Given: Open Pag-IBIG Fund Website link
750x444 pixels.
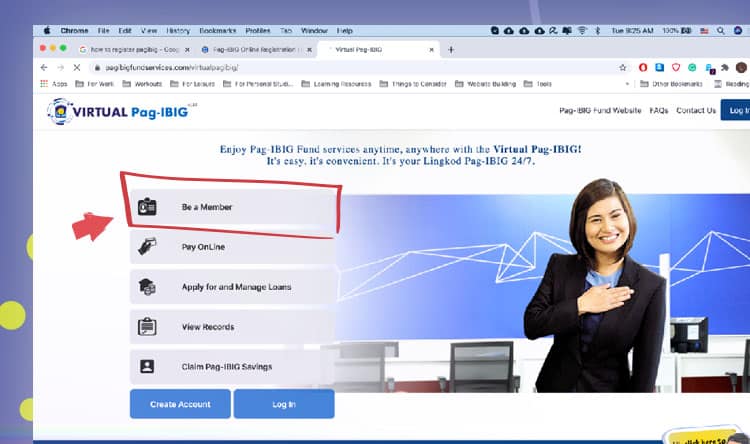Looking at the screenshot, I should coord(600,111).
